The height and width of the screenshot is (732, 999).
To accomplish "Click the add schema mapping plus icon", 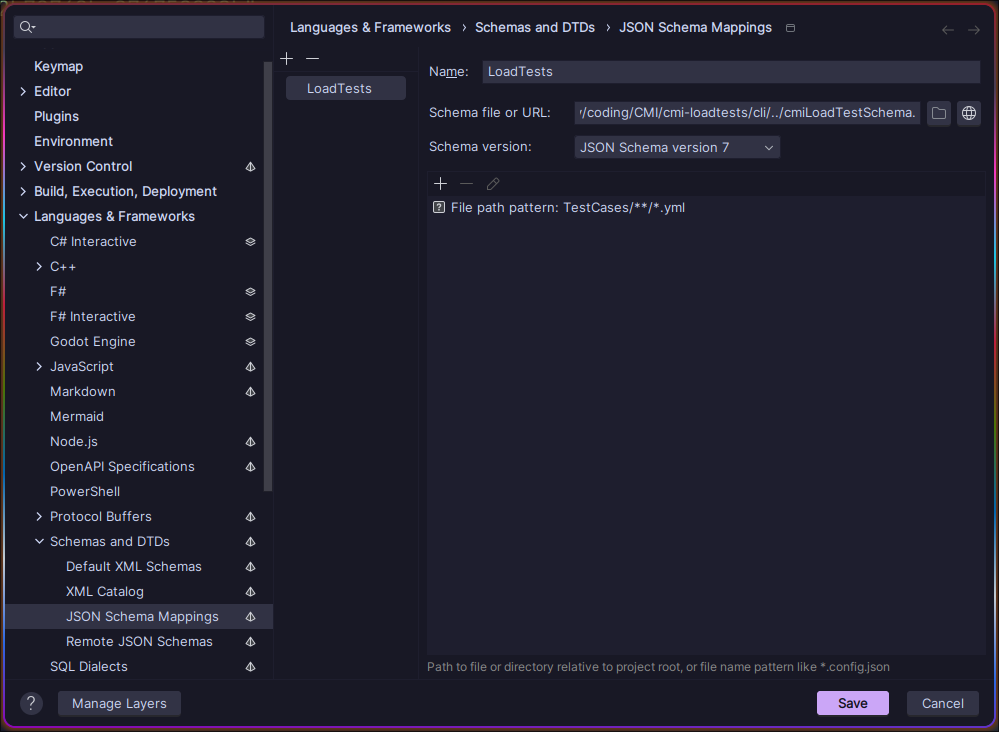I will (287, 59).
